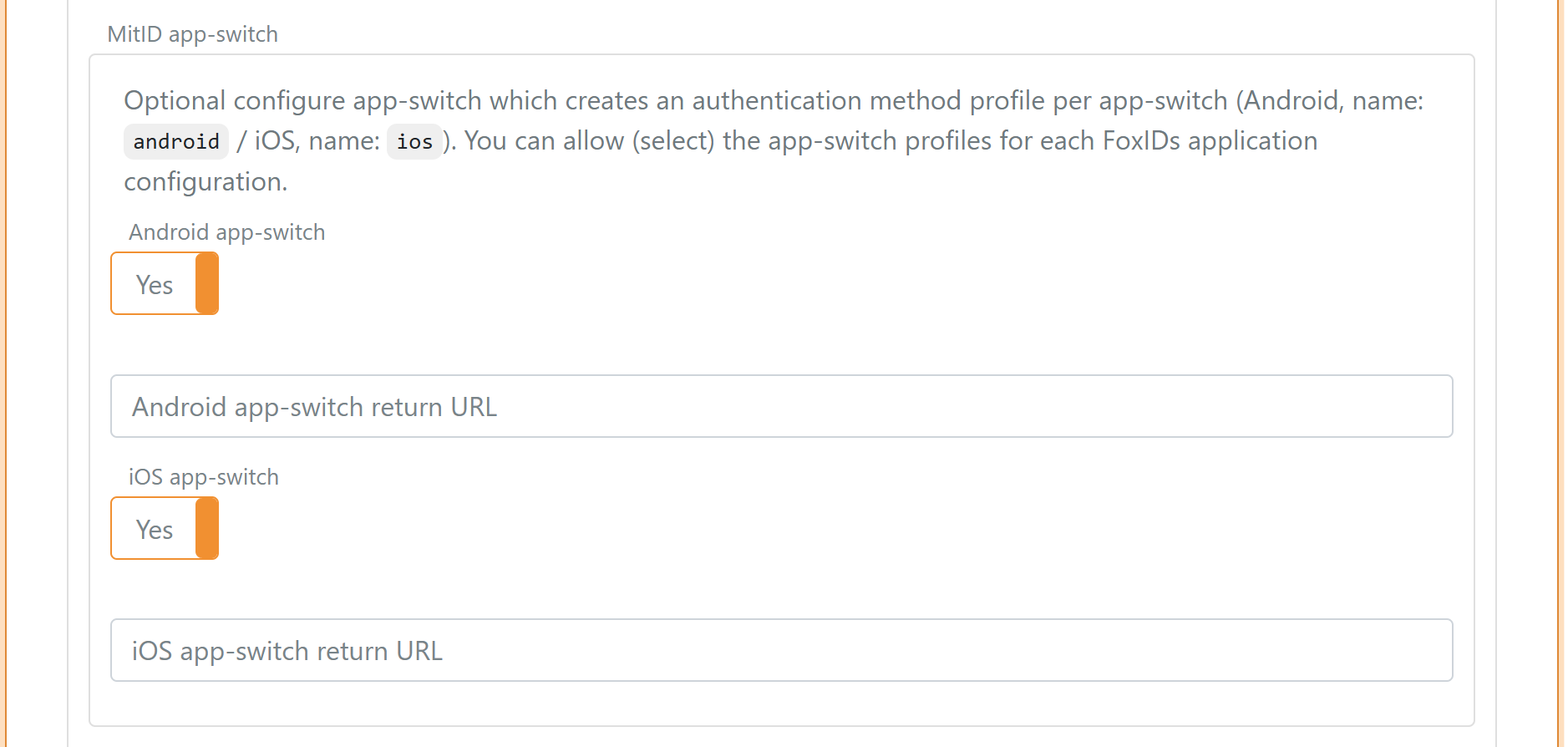Click the orange handle of the iOS toggle
The width and height of the screenshot is (1568, 747).
click(x=206, y=528)
